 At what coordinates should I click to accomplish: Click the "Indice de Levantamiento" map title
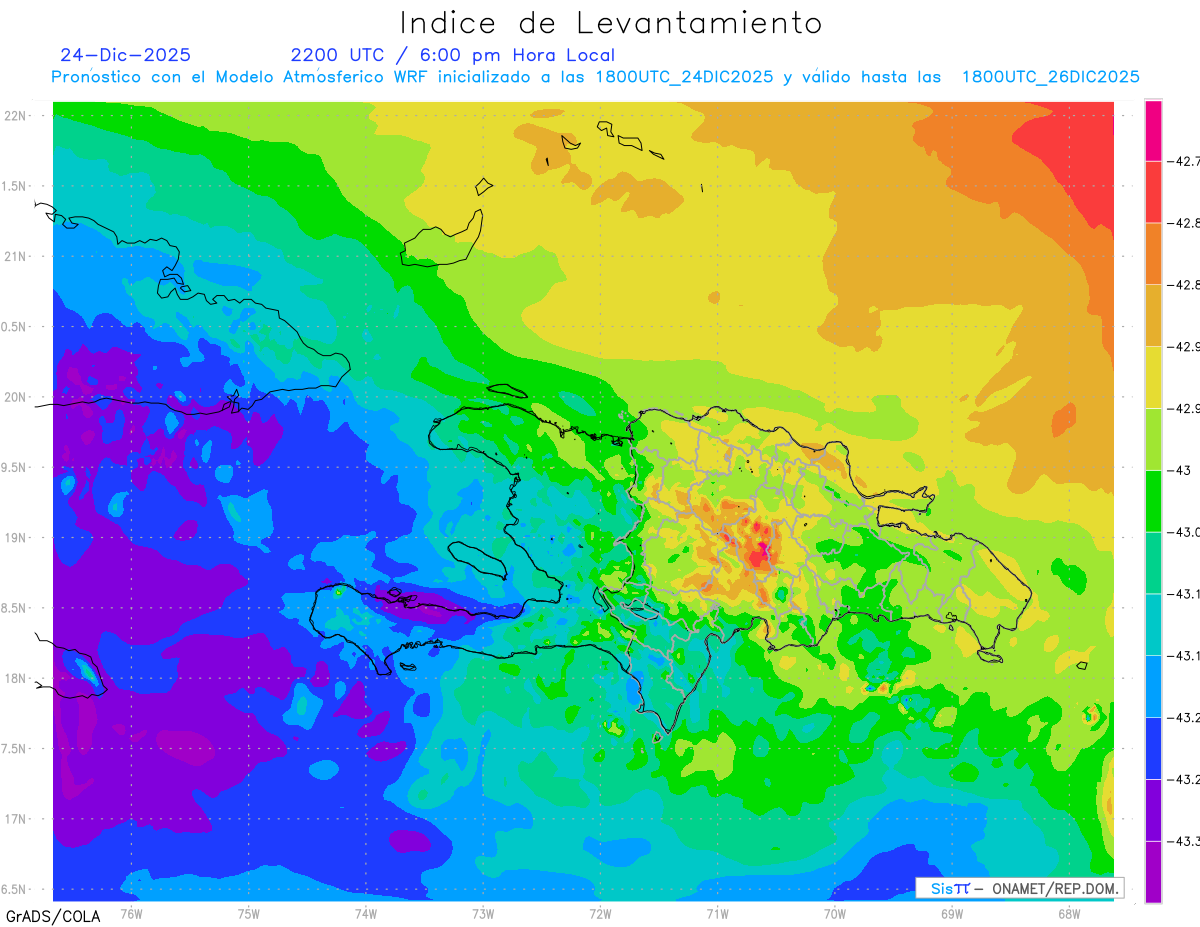[x=611, y=23]
